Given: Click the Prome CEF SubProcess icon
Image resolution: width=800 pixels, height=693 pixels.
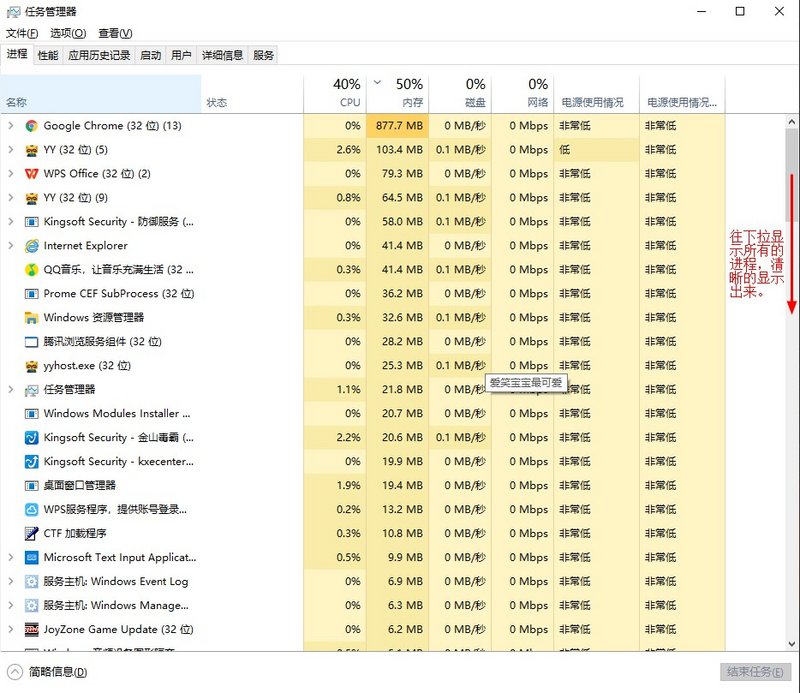Looking at the screenshot, I should (32, 294).
